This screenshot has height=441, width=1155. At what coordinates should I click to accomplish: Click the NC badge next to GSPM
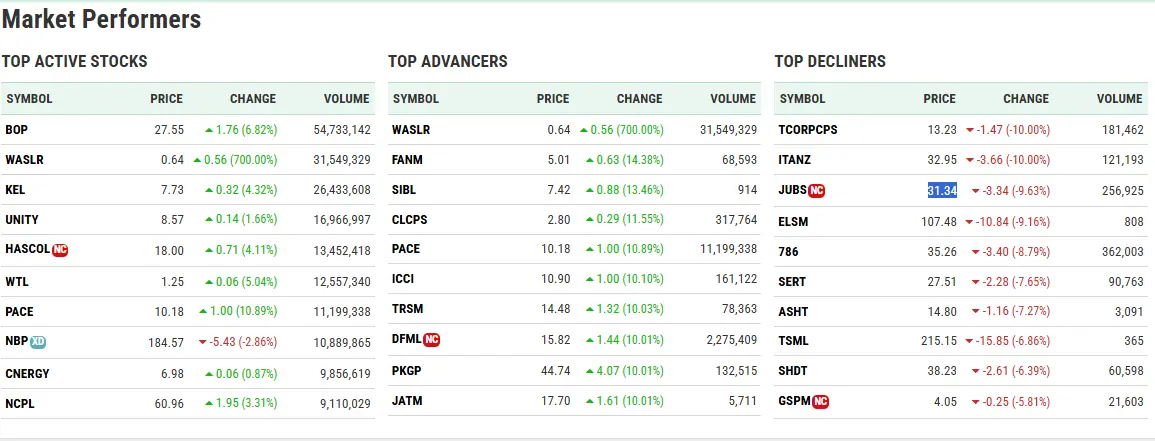(821, 402)
